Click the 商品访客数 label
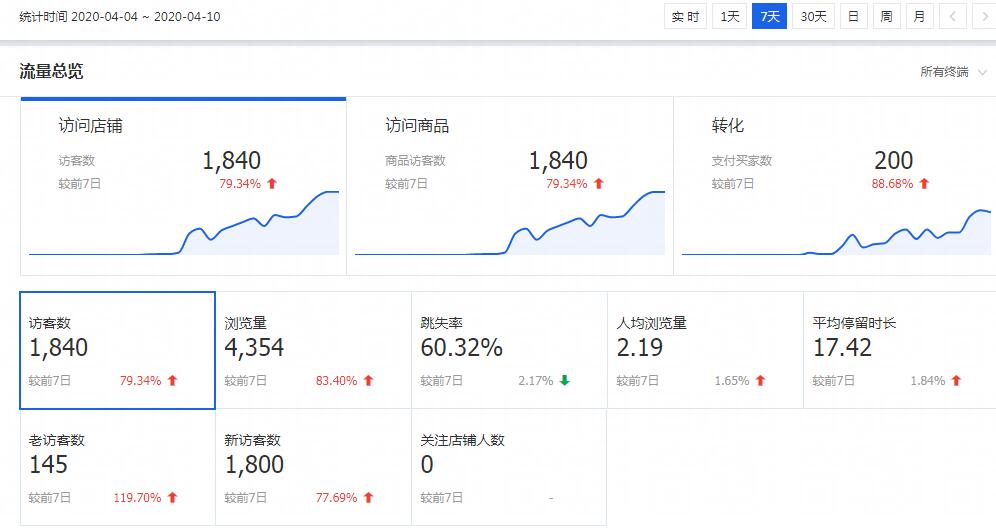 click(415, 161)
